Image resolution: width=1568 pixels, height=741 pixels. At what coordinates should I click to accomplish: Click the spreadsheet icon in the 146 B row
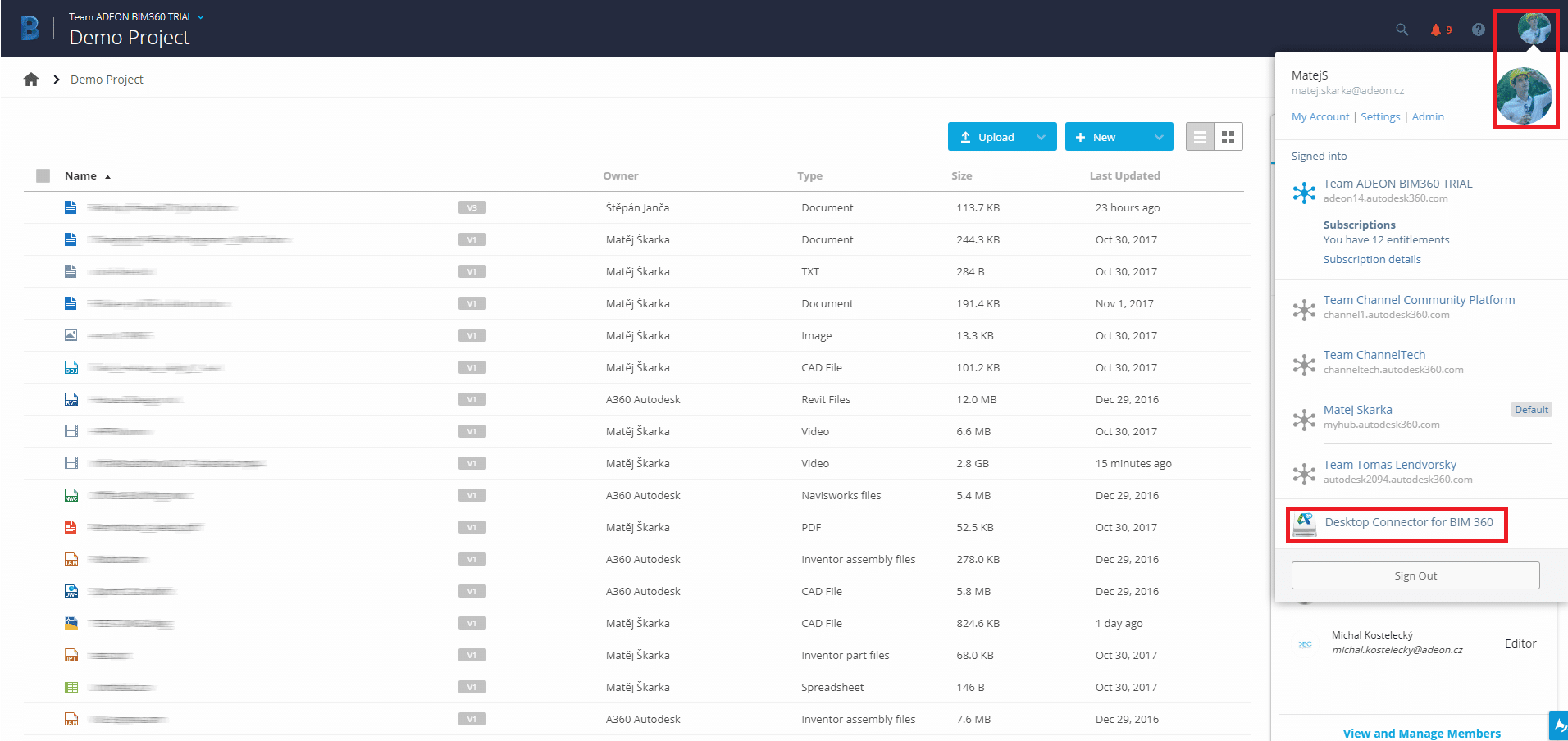point(71,687)
